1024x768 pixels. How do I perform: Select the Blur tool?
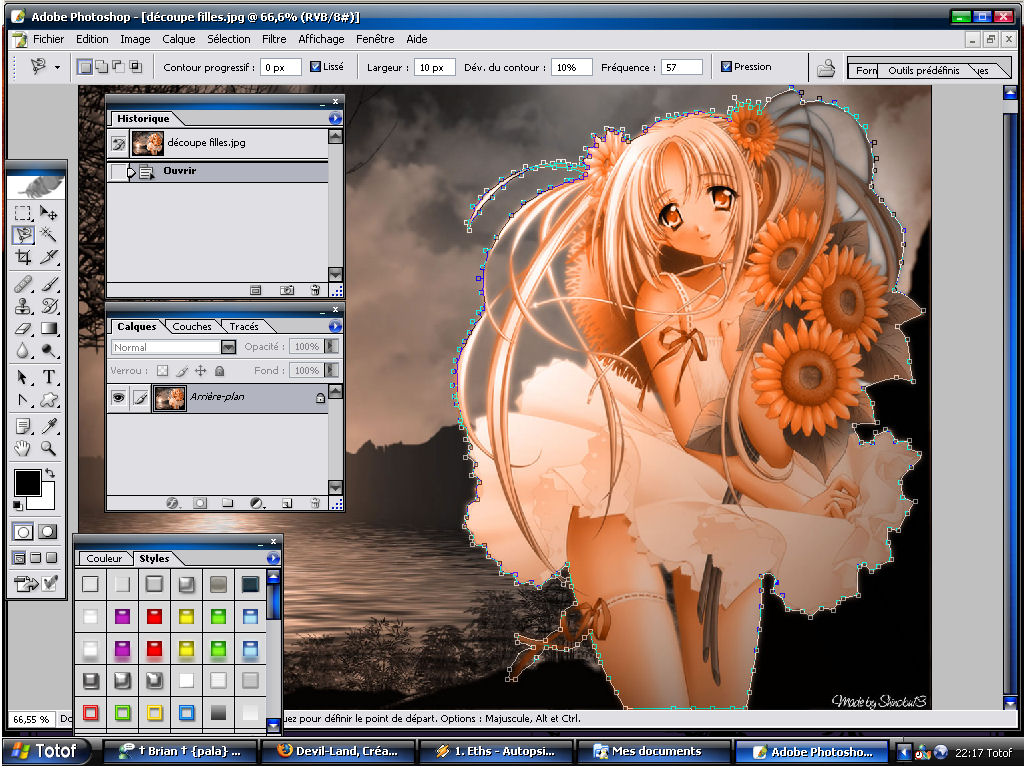pyautogui.click(x=23, y=350)
